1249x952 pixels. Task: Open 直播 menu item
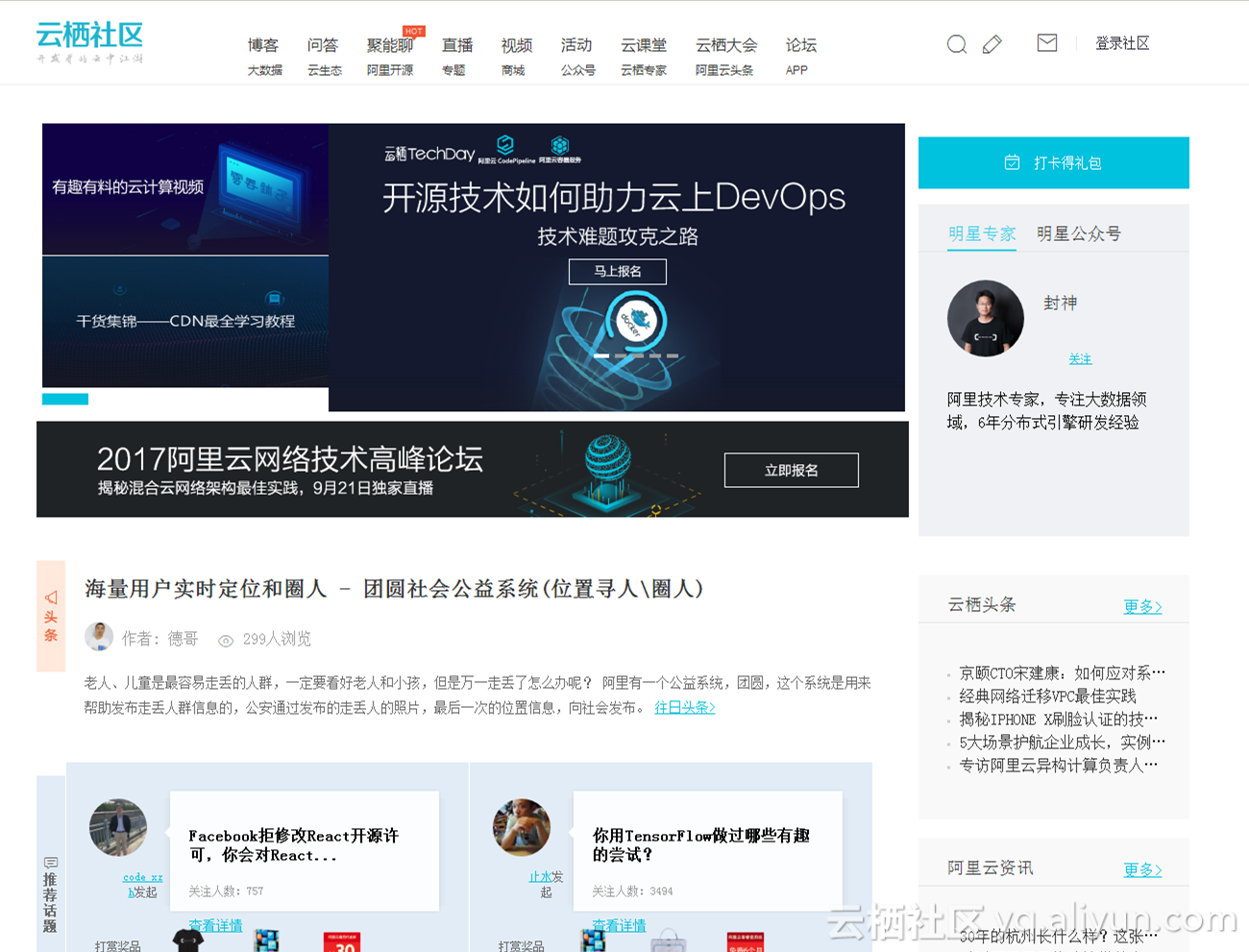pyautogui.click(x=457, y=45)
